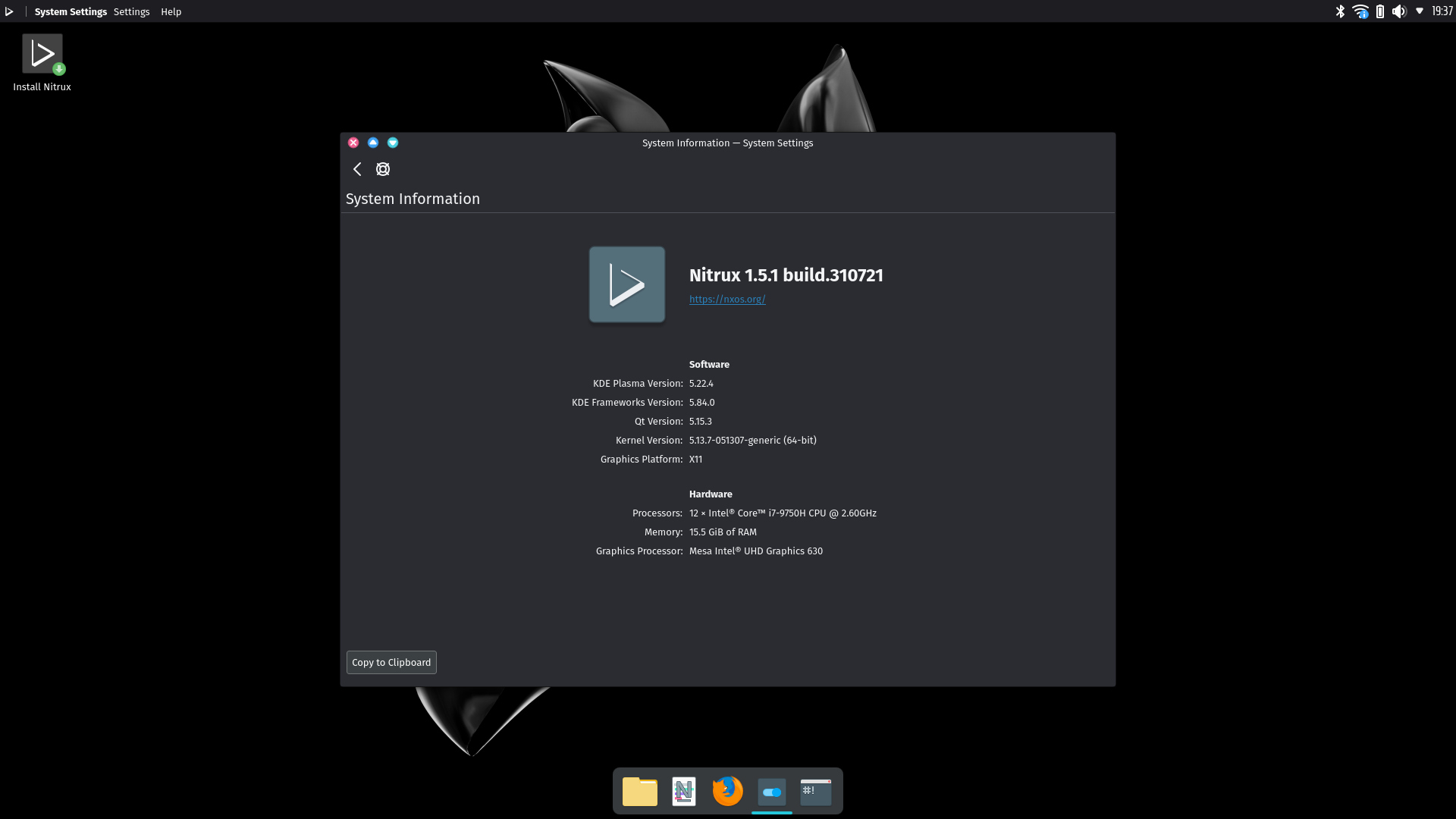This screenshot has width=1456, height=819.
Task: Check battery status from the tray icon
Action: click(x=1380, y=11)
